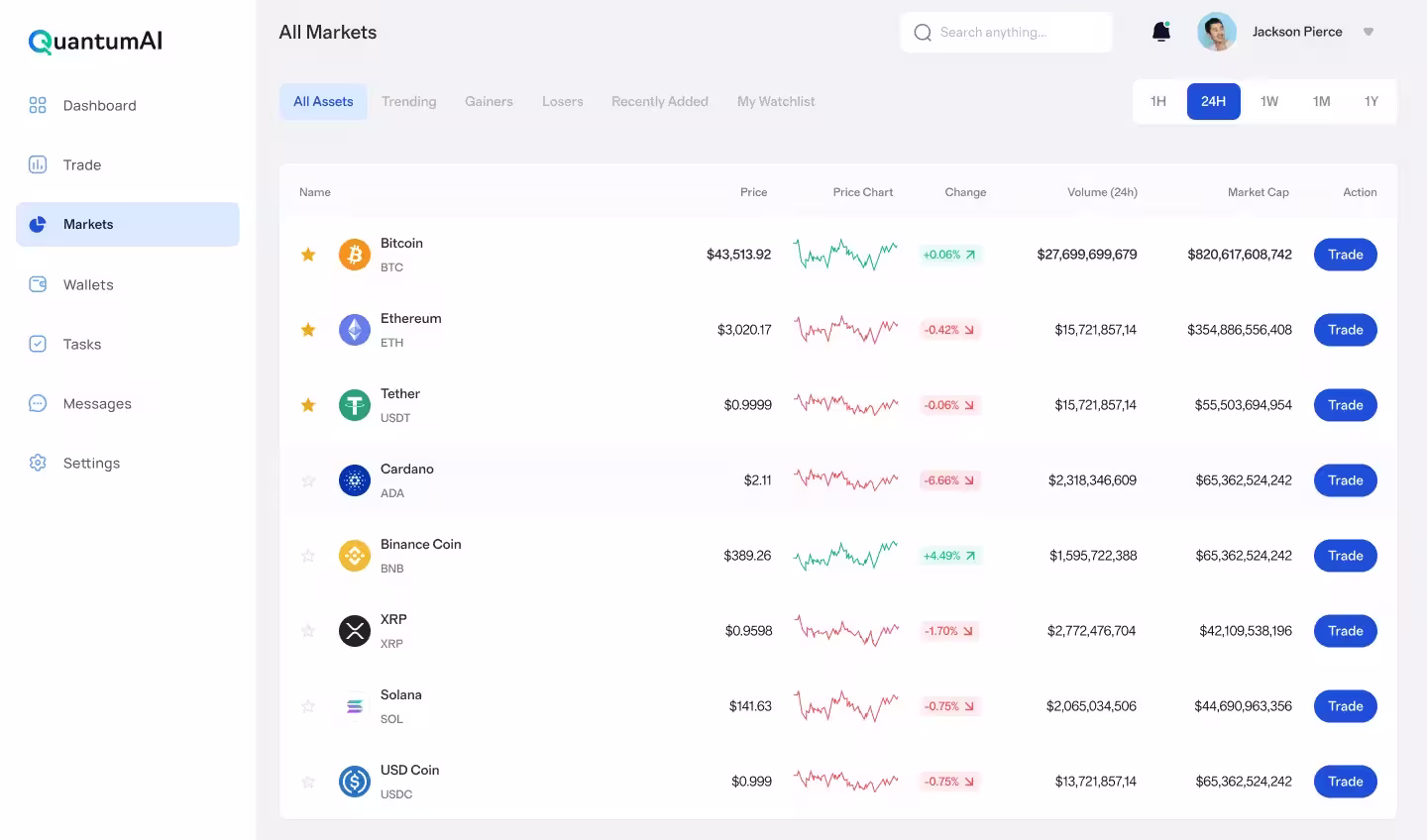Click Jackson Pierce's avatar
The height and width of the screenshot is (840, 1427).
[1217, 32]
